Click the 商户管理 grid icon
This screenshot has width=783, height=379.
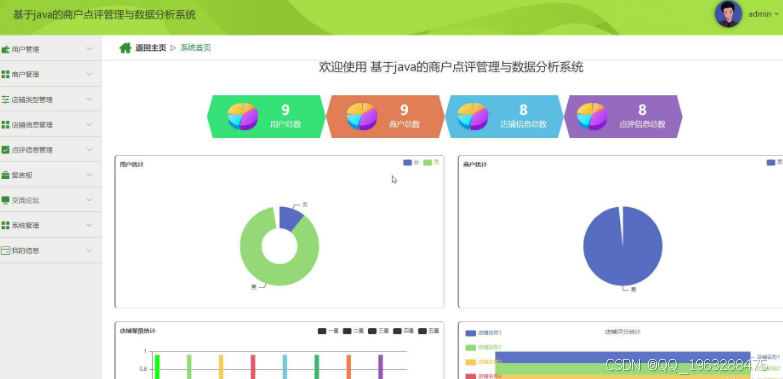pos(5,74)
